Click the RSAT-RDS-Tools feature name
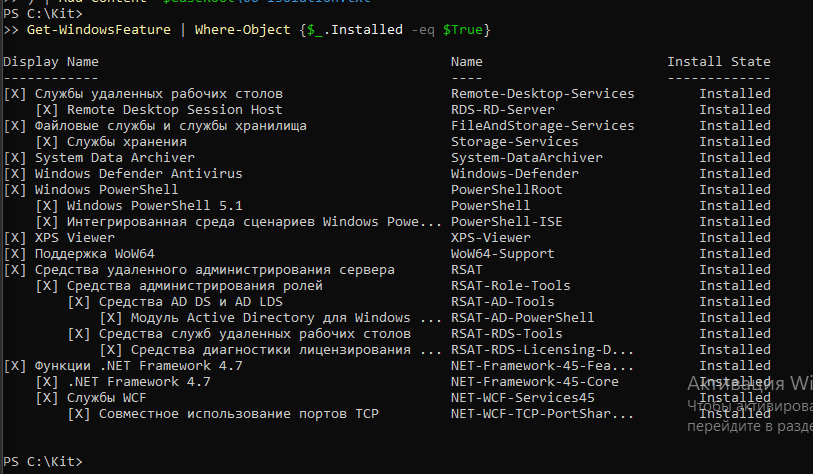The width and height of the screenshot is (813, 474). 507,334
